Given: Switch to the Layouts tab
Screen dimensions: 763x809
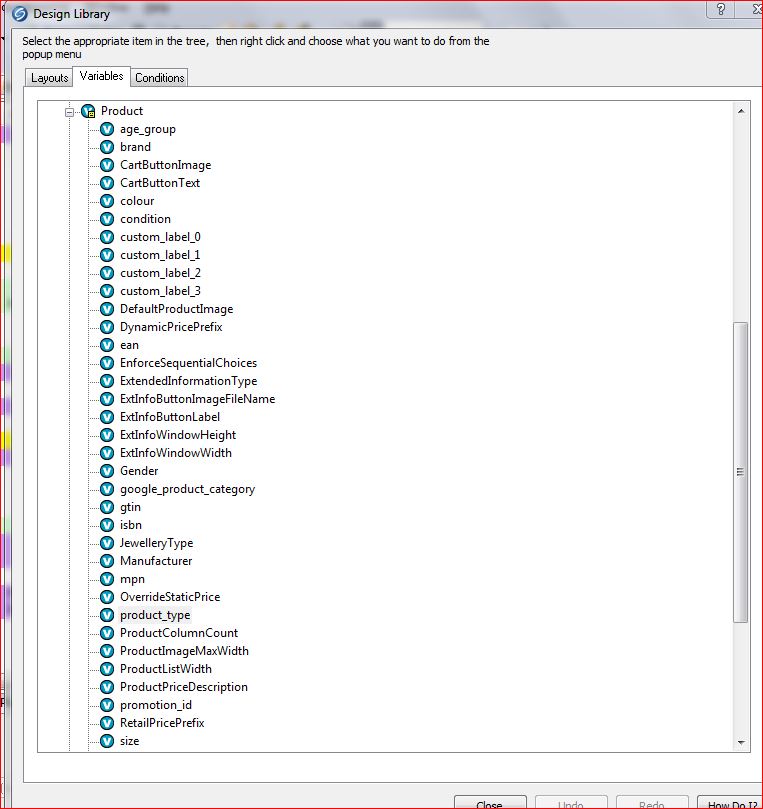Looking at the screenshot, I should [x=49, y=78].
